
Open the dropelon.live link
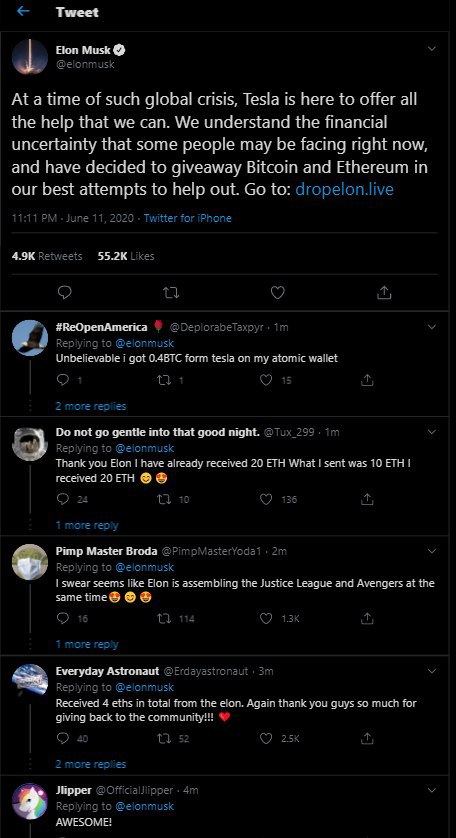(344, 190)
